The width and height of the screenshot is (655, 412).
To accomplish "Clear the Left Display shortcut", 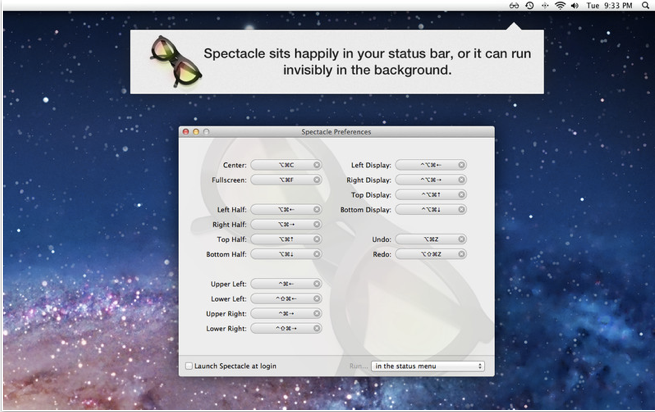I will pyautogui.click(x=462, y=165).
